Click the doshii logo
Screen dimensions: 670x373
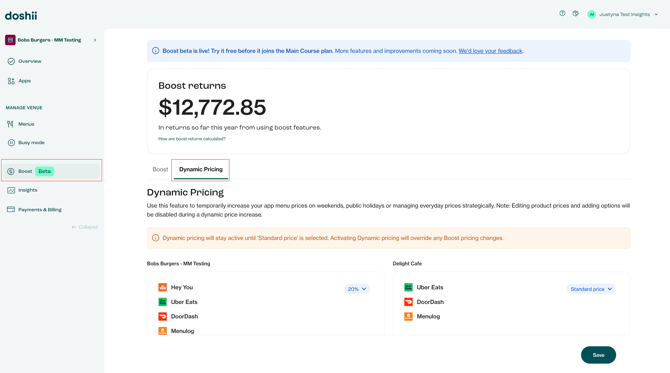tap(21, 16)
